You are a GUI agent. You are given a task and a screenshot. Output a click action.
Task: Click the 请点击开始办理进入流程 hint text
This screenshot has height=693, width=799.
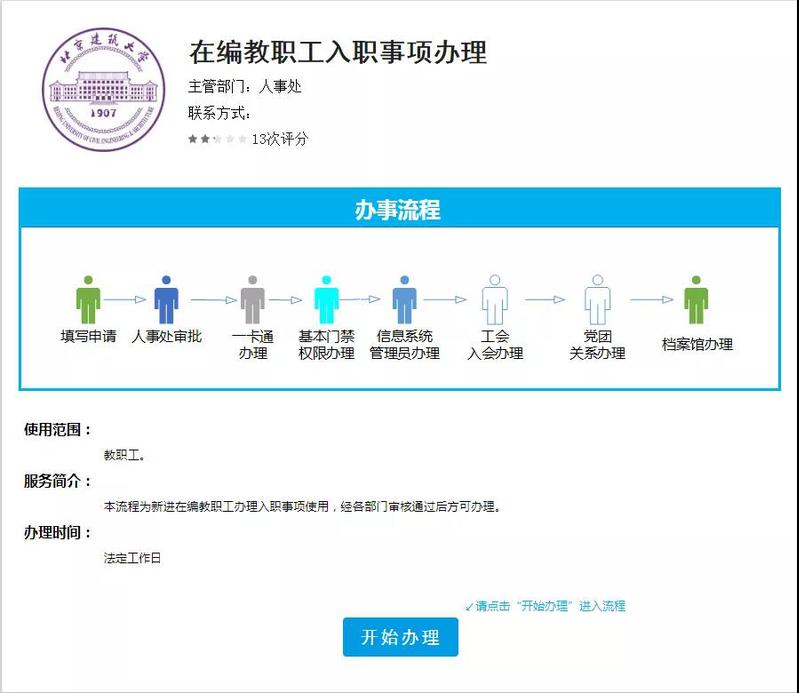pyautogui.click(x=545, y=606)
